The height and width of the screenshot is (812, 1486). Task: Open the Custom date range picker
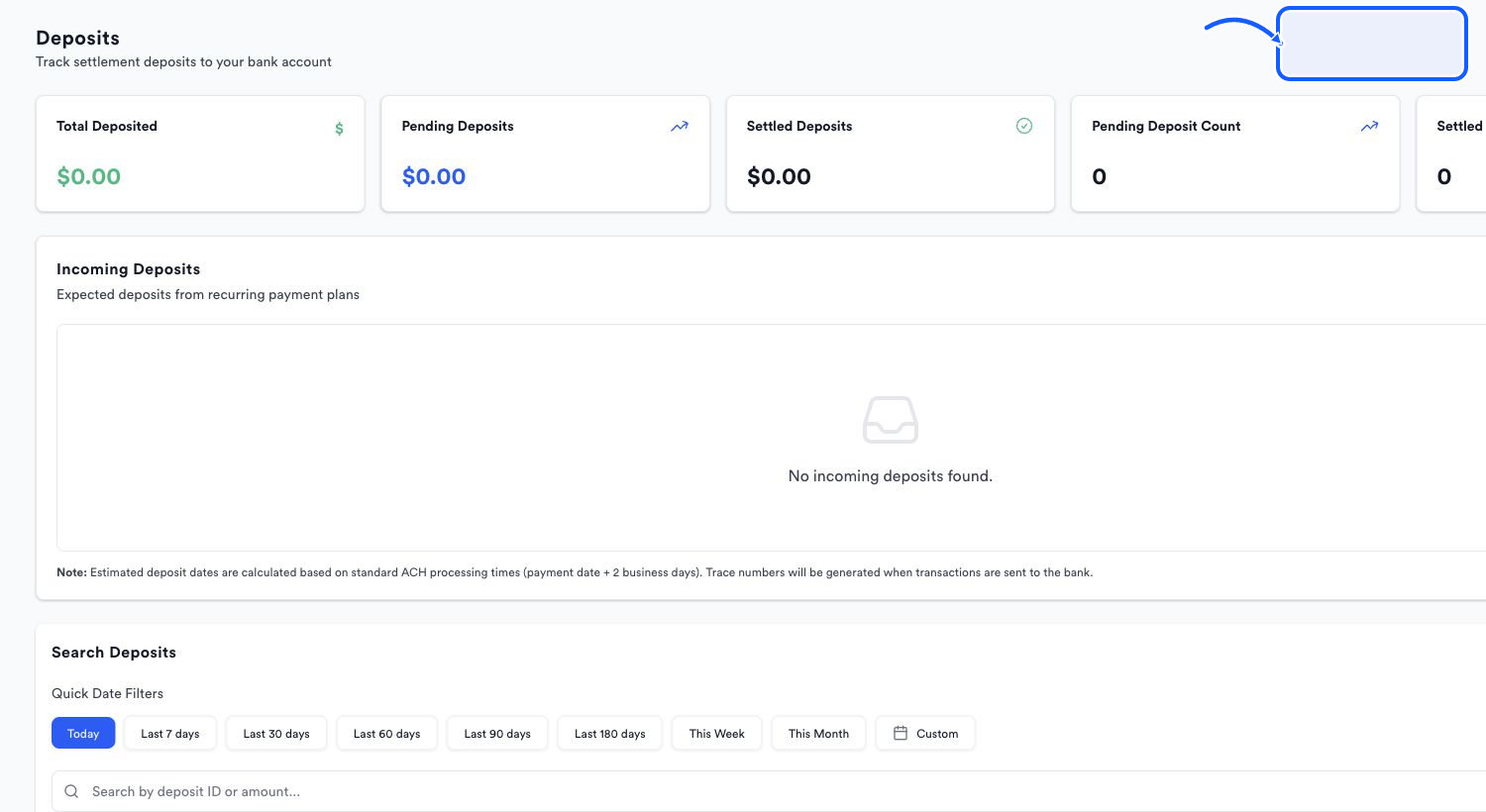click(925, 734)
